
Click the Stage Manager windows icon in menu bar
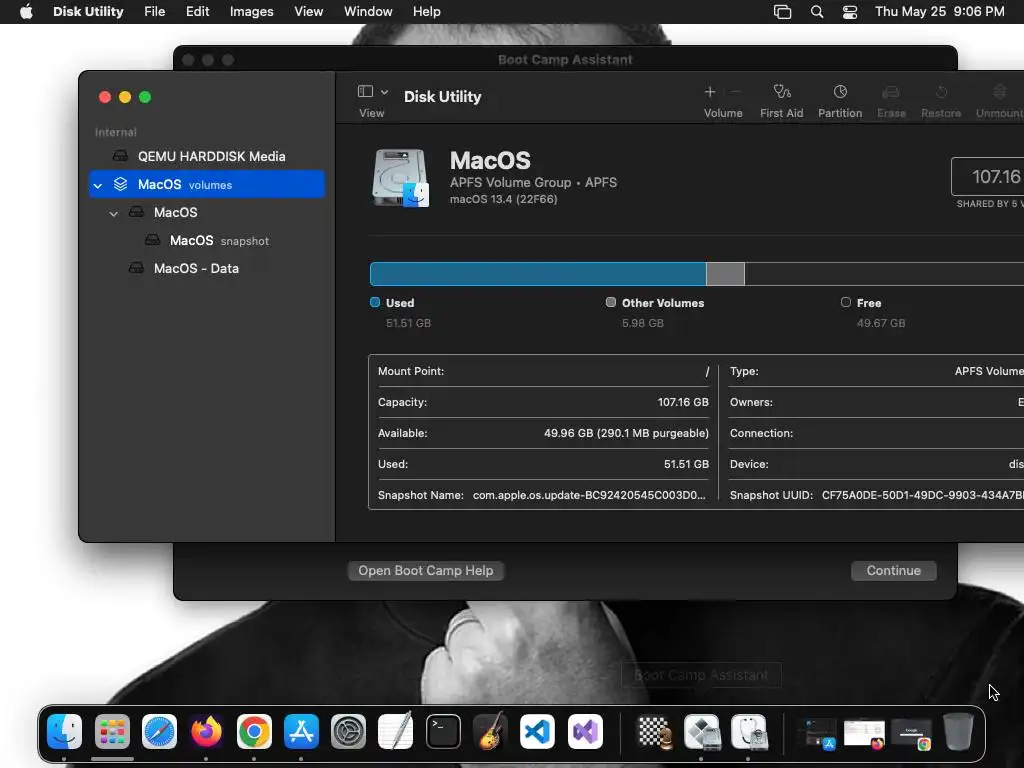(782, 12)
